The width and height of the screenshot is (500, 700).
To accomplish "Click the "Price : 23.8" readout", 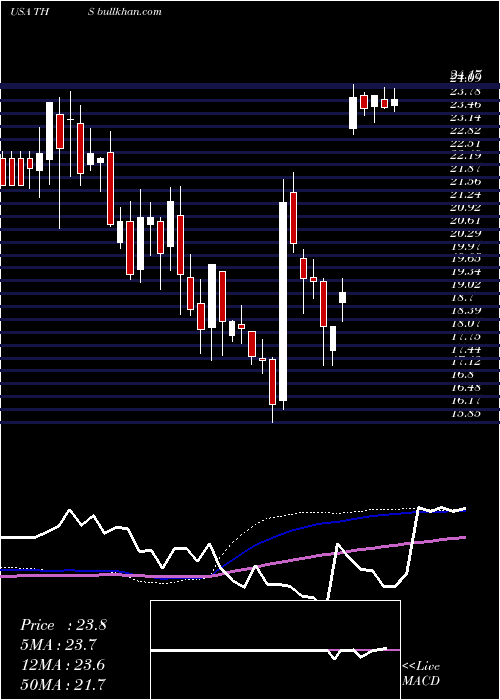I will point(63,625).
